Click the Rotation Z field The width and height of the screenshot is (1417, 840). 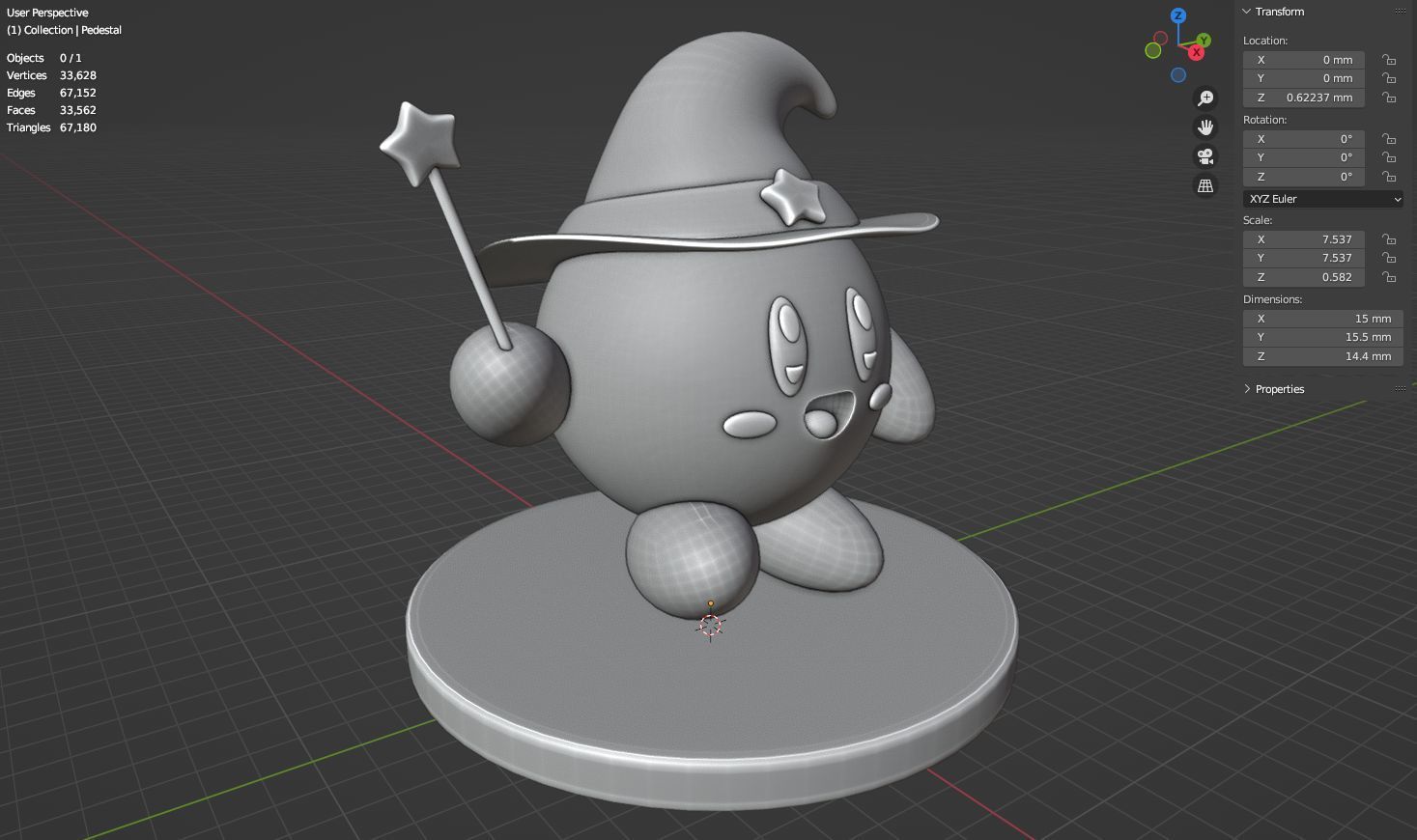pos(1304,177)
